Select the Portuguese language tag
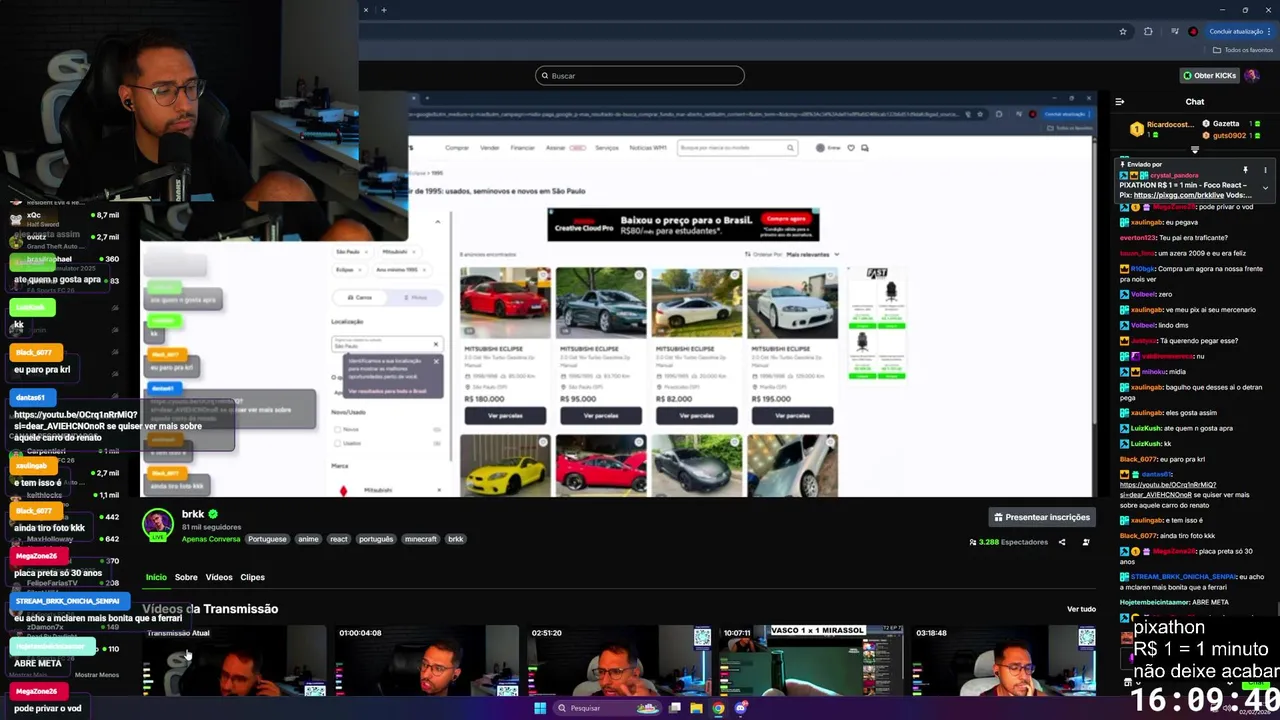Screen dimensions: 1280x720 coord(267,539)
